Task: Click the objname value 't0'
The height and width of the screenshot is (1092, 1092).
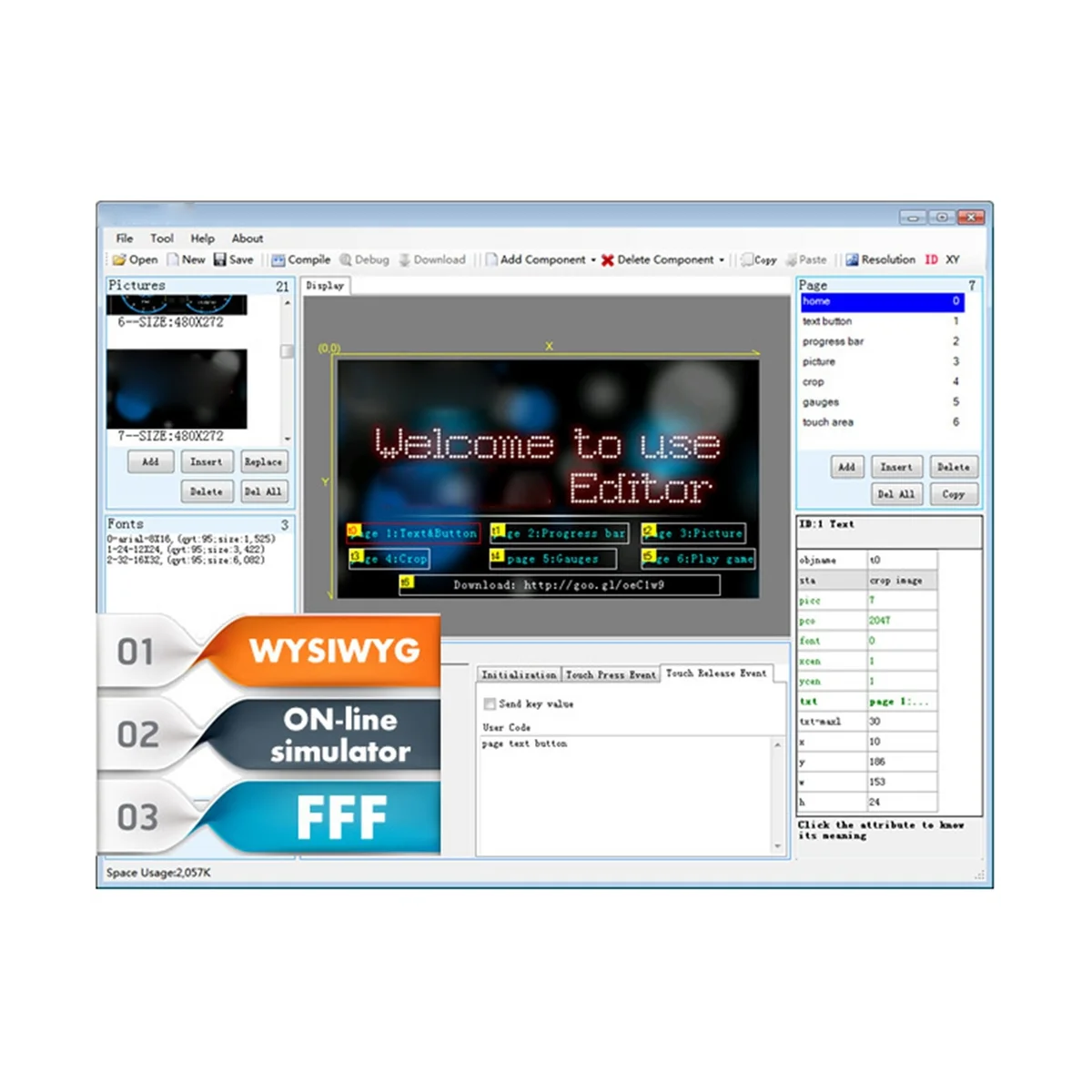Action: [x=902, y=561]
